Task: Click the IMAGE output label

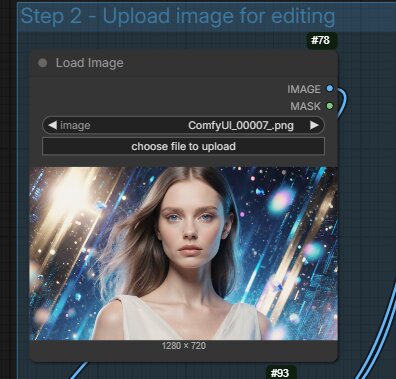Action: click(x=304, y=89)
